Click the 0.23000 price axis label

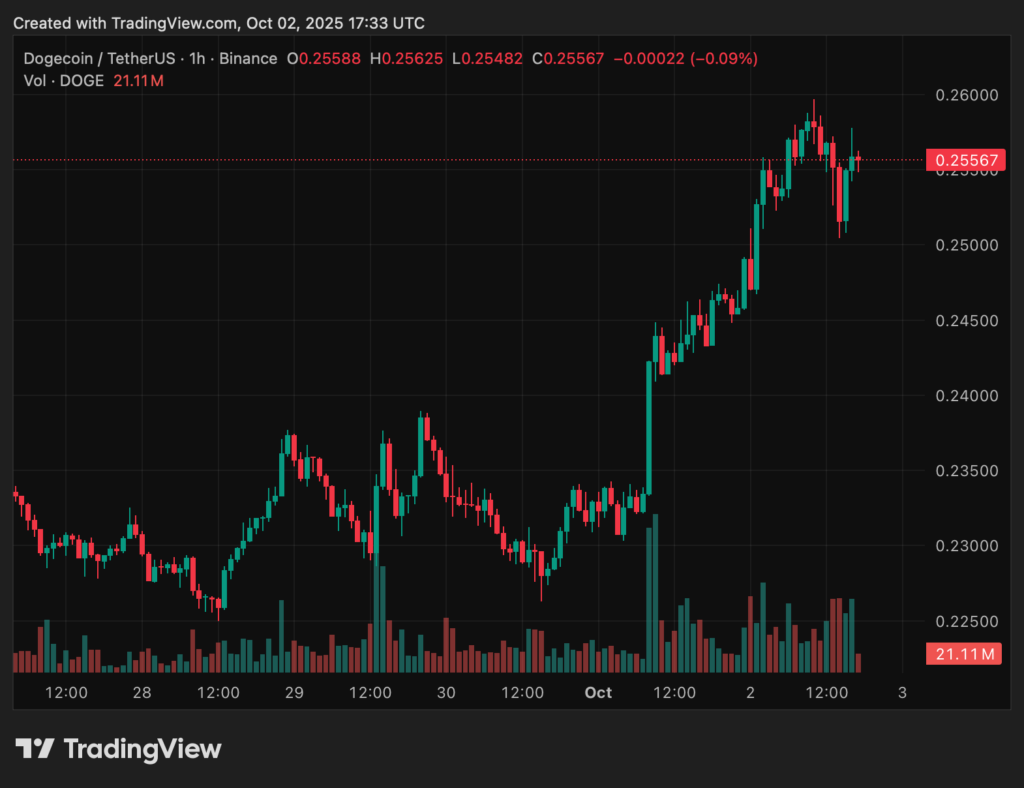[965, 546]
